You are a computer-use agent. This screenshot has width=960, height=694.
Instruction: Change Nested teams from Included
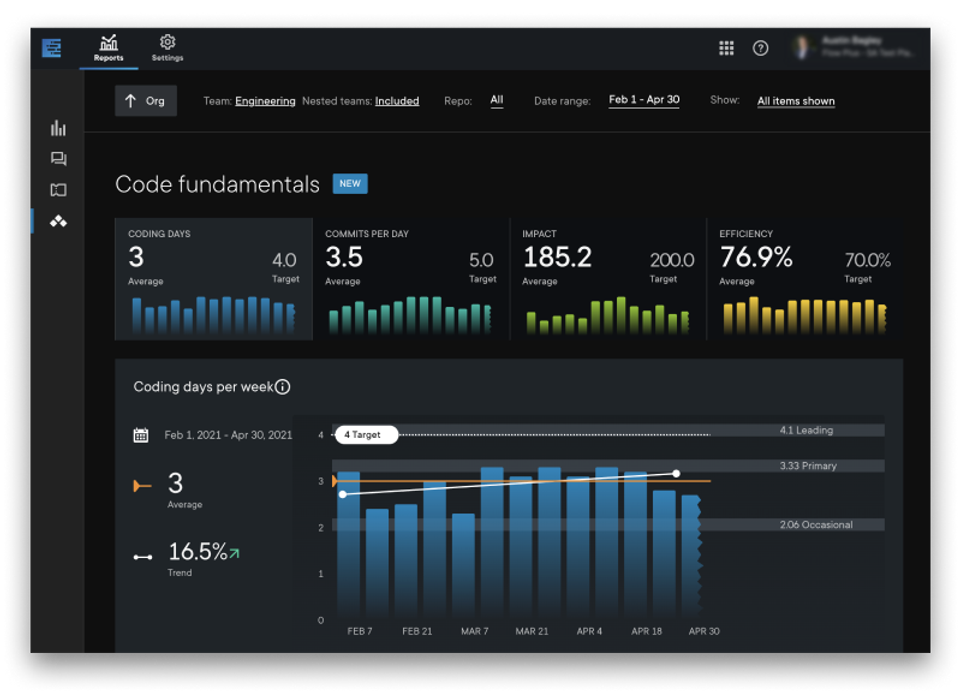[x=397, y=101]
